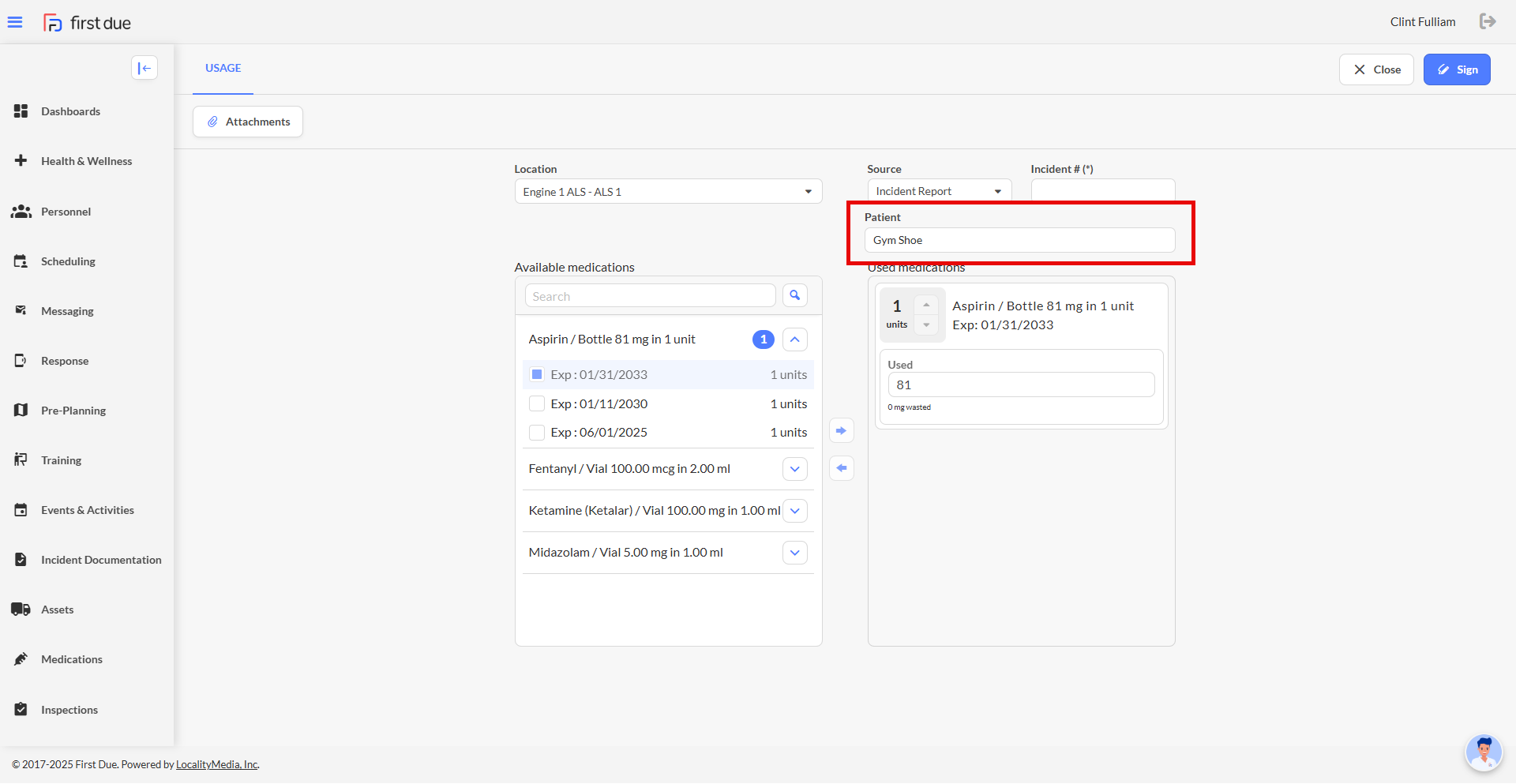Go to Dashboards menu item
Screen dimensions: 1516x784
point(70,111)
